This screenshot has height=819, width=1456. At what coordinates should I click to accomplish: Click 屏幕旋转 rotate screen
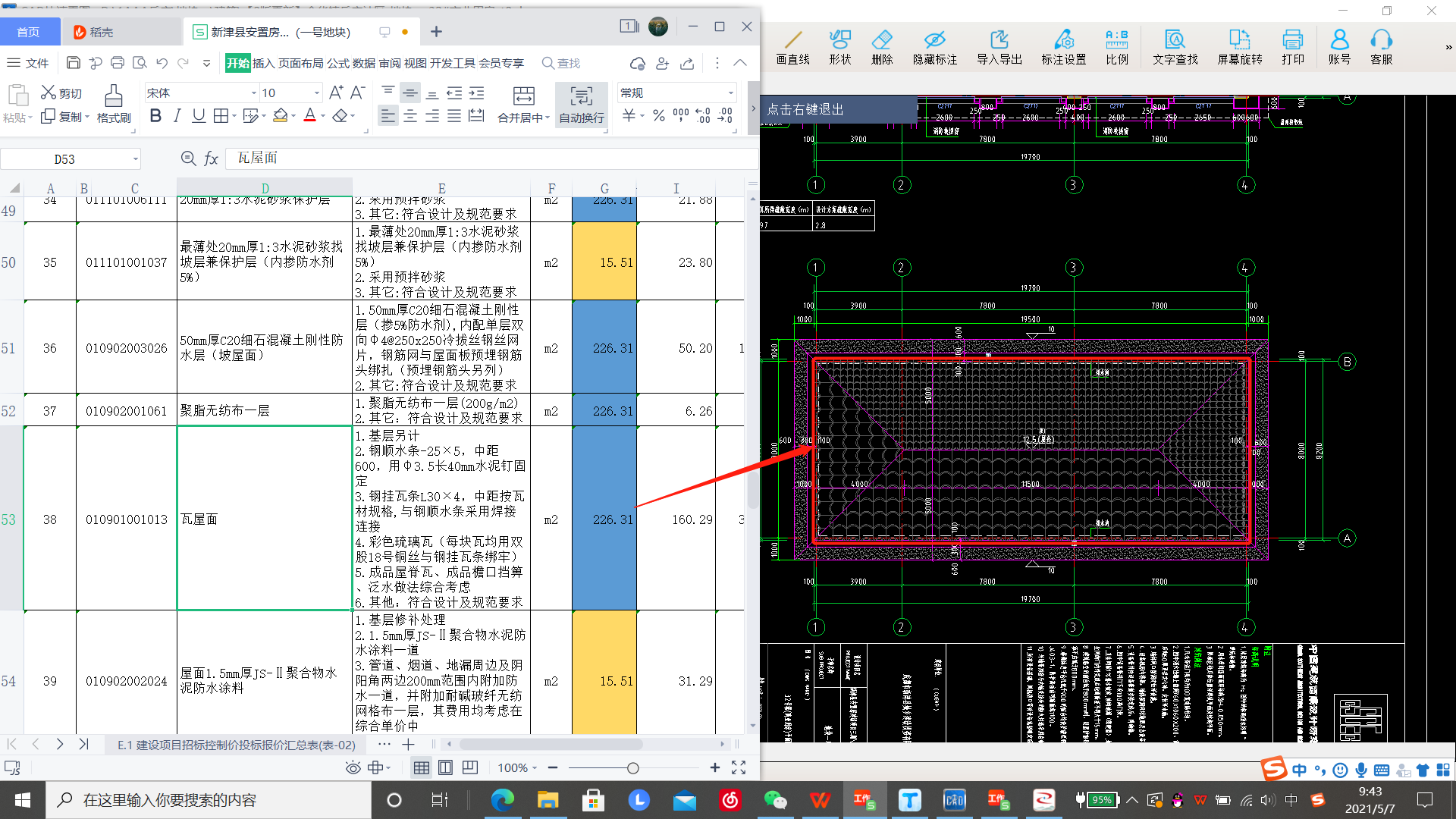(x=1239, y=47)
